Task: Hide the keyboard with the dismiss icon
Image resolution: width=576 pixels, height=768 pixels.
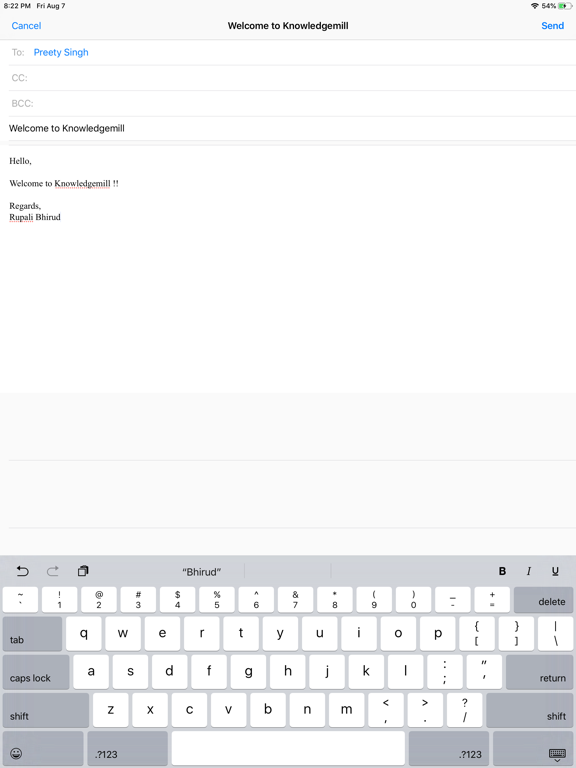Action: [x=533, y=748]
